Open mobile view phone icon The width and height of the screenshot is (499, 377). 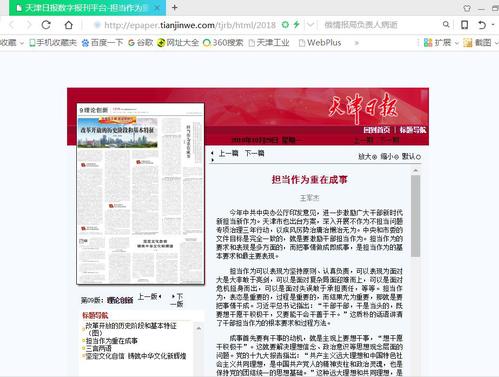[x=464, y=25]
